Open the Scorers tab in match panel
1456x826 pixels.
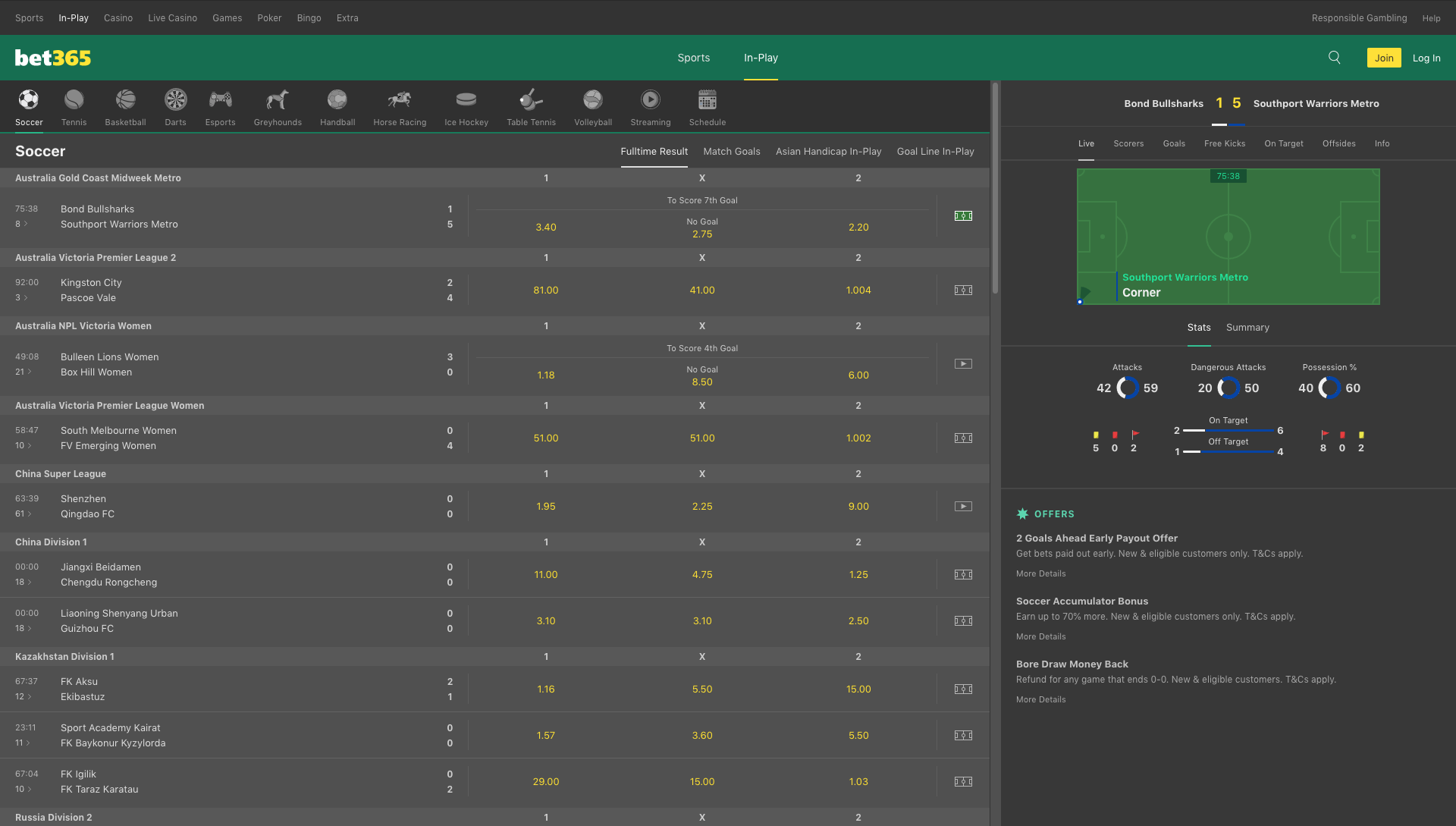coord(1128,143)
